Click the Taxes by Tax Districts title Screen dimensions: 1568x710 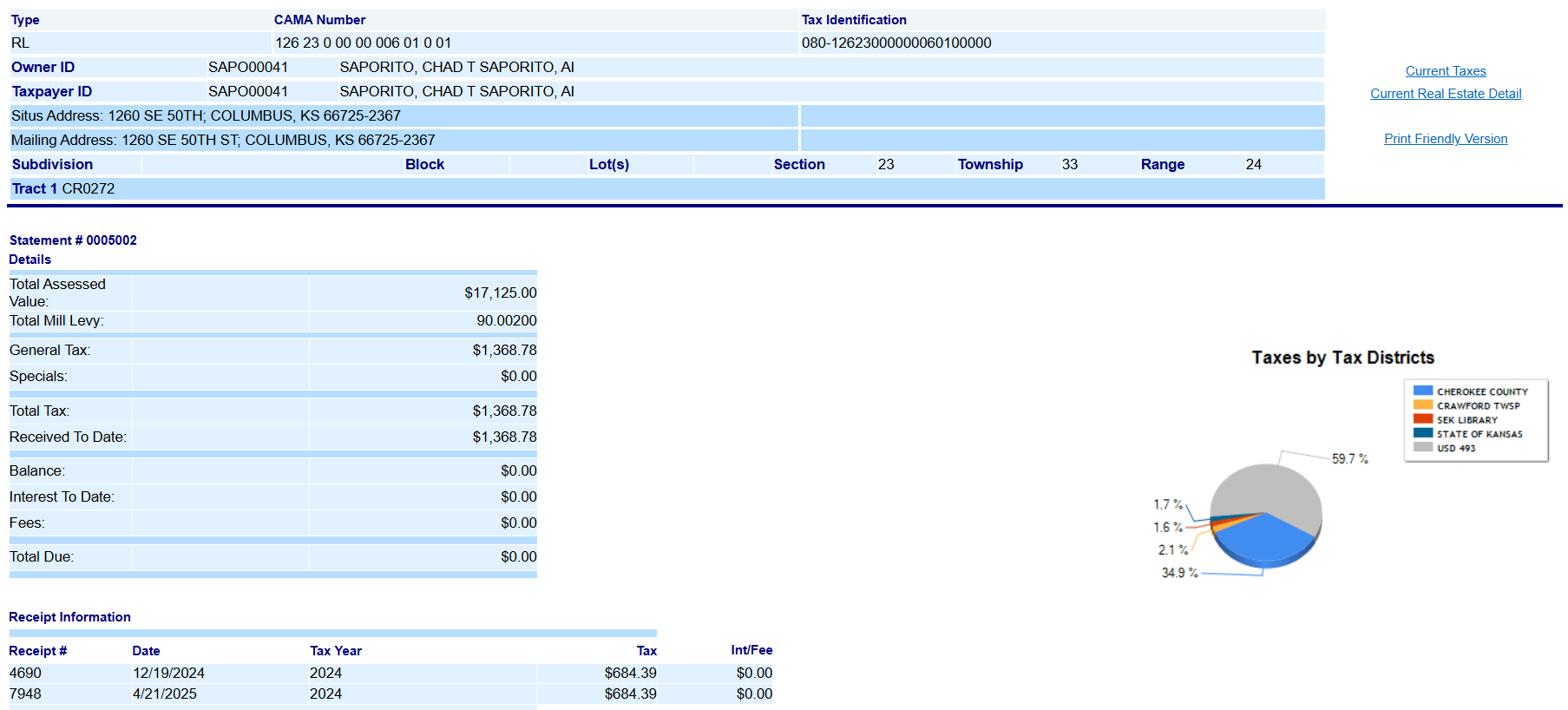point(1342,358)
